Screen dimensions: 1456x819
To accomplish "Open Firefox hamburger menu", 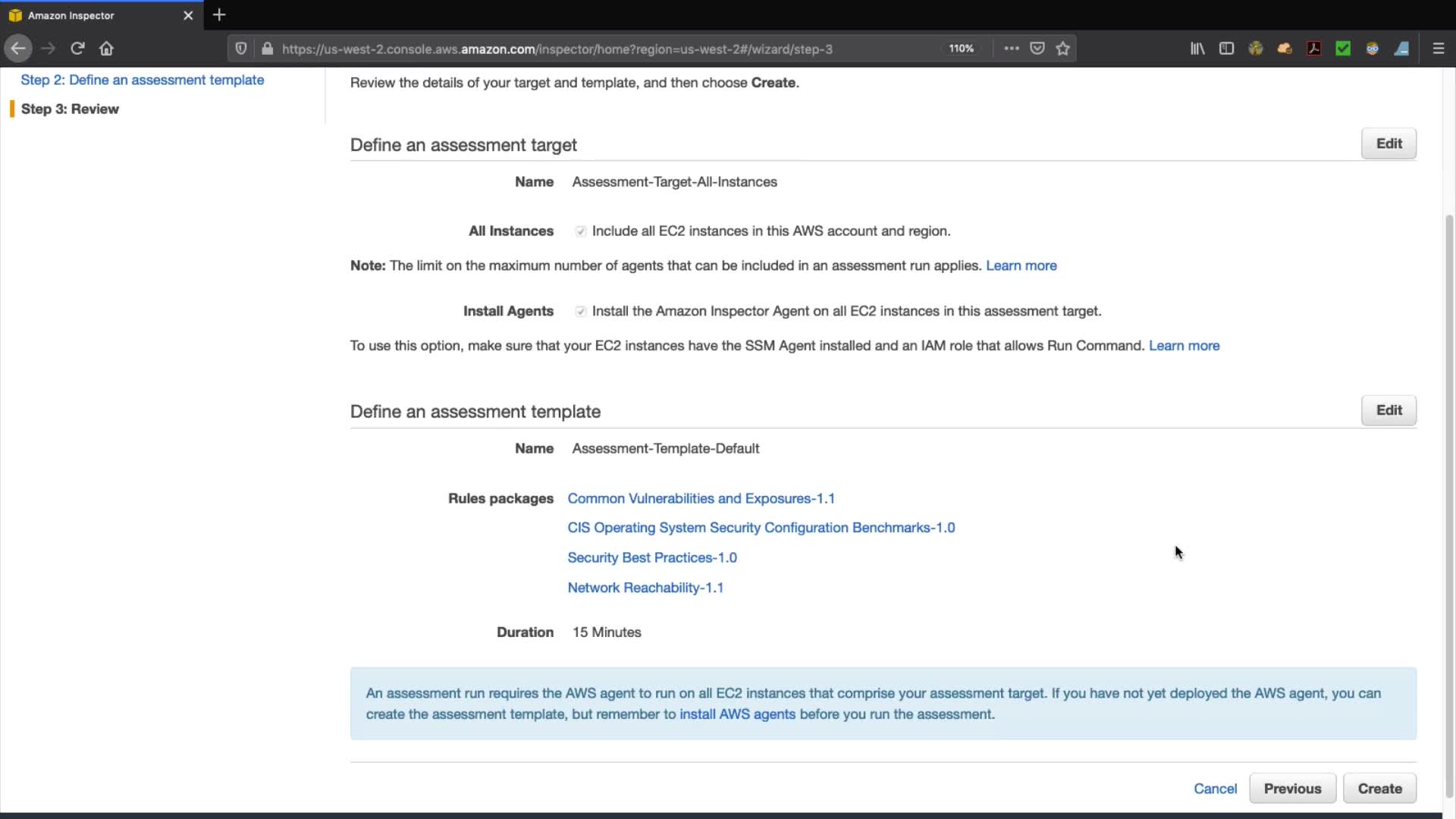I will coord(1438,49).
